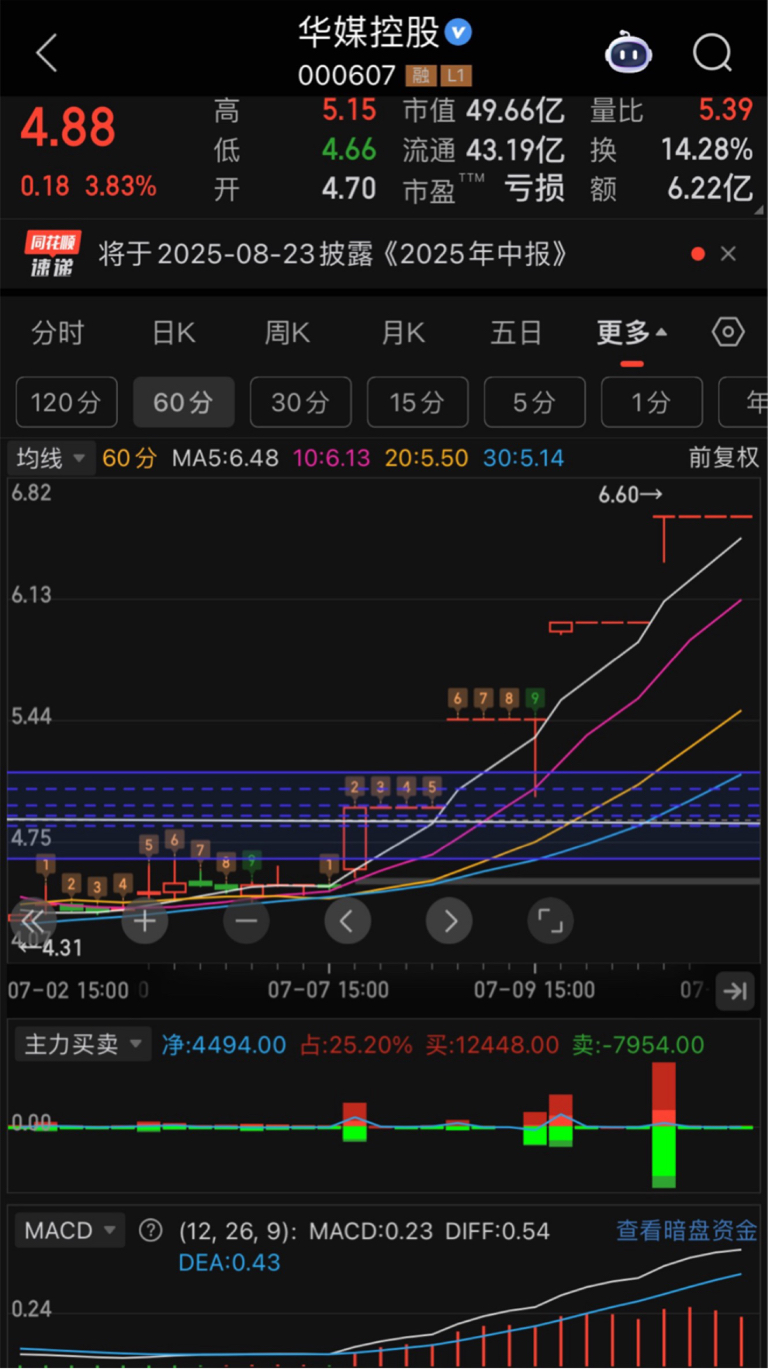Select the 60分 period button
The height and width of the screenshot is (1369, 768).
click(183, 402)
